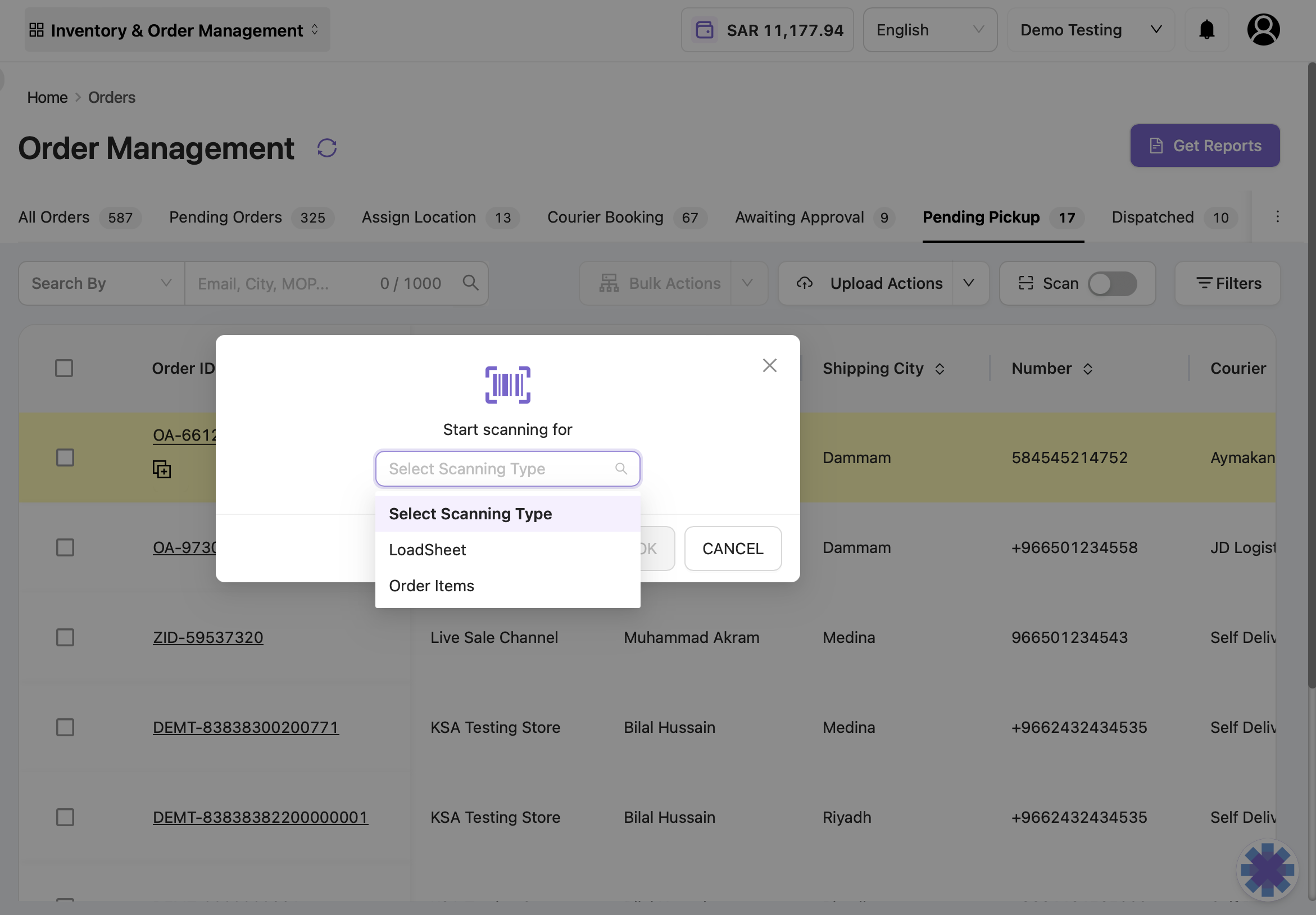
Task: Click the Select Scanning Type combo box
Action: [x=508, y=468]
